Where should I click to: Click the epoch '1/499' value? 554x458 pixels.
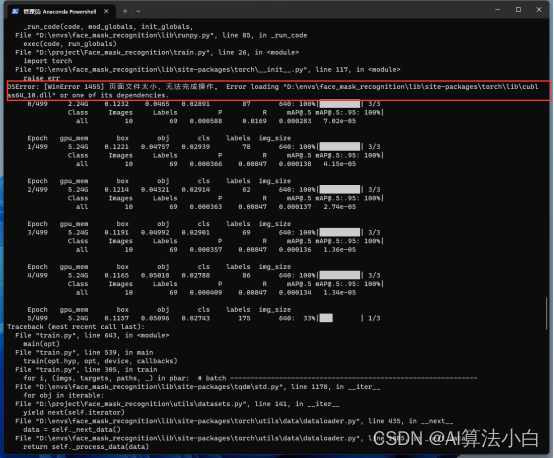click(37, 147)
